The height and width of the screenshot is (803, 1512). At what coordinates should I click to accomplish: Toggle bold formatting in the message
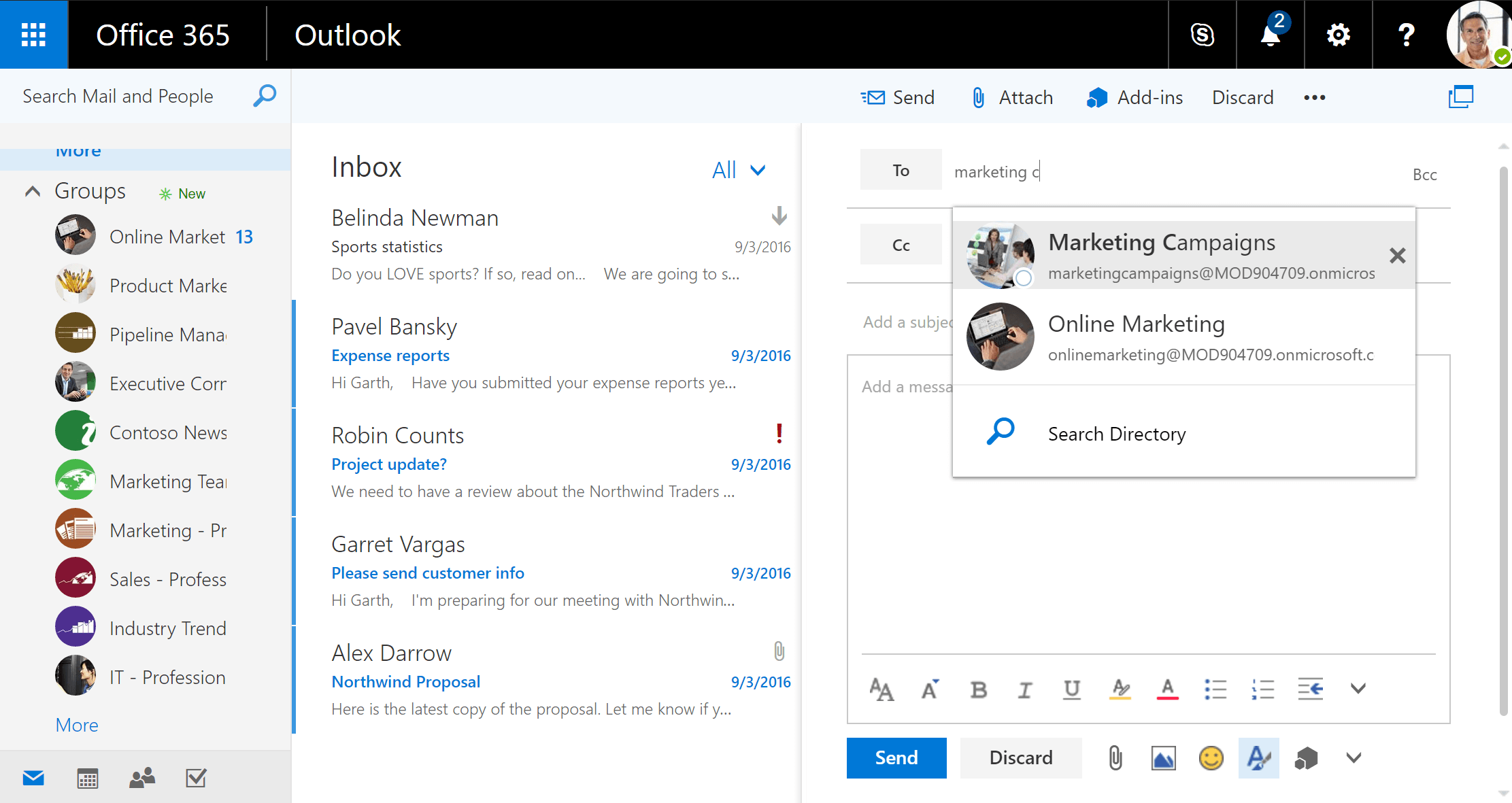pyautogui.click(x=978, y=689)
